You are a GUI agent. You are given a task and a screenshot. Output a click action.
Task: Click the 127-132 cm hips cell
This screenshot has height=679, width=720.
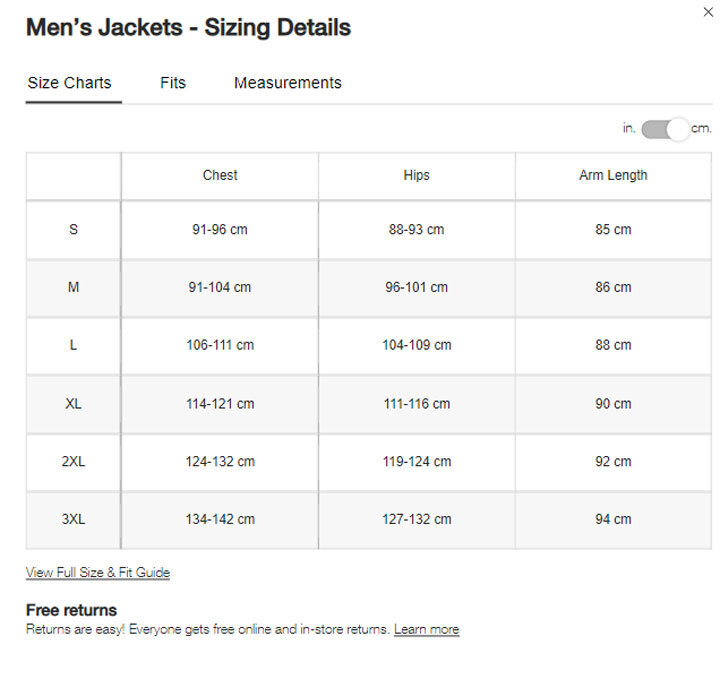click(x=417, y=520)
